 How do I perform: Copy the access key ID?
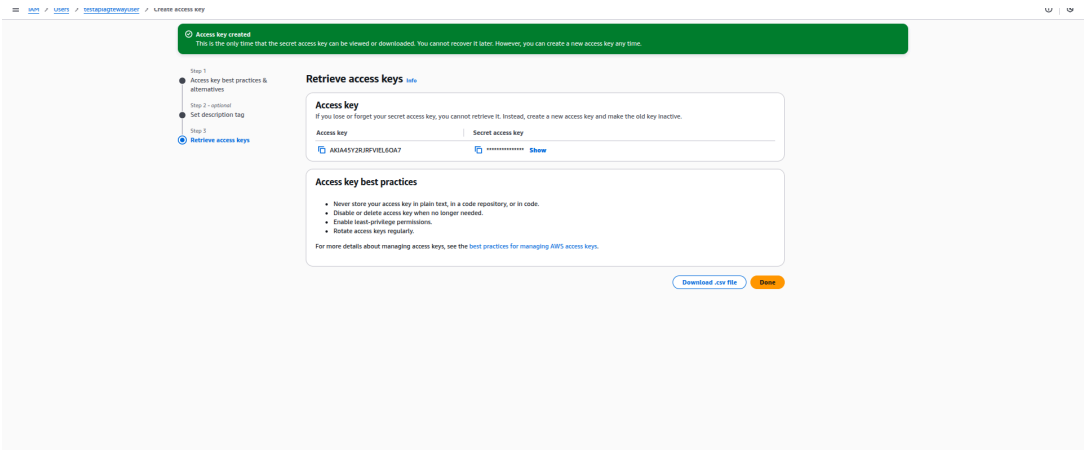322,150
